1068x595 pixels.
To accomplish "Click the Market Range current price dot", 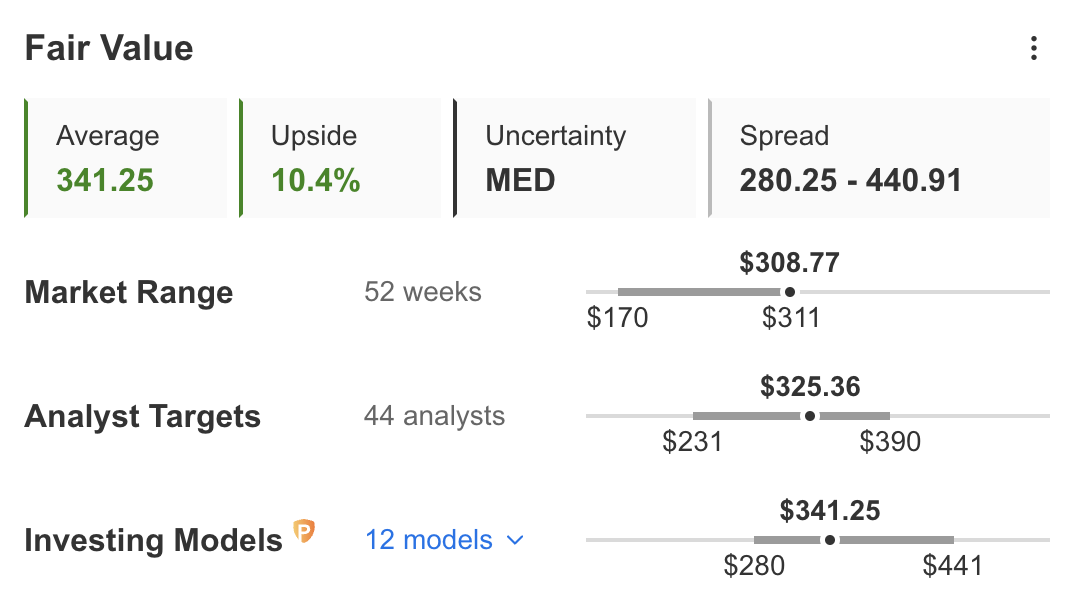I will coord(790,292).
